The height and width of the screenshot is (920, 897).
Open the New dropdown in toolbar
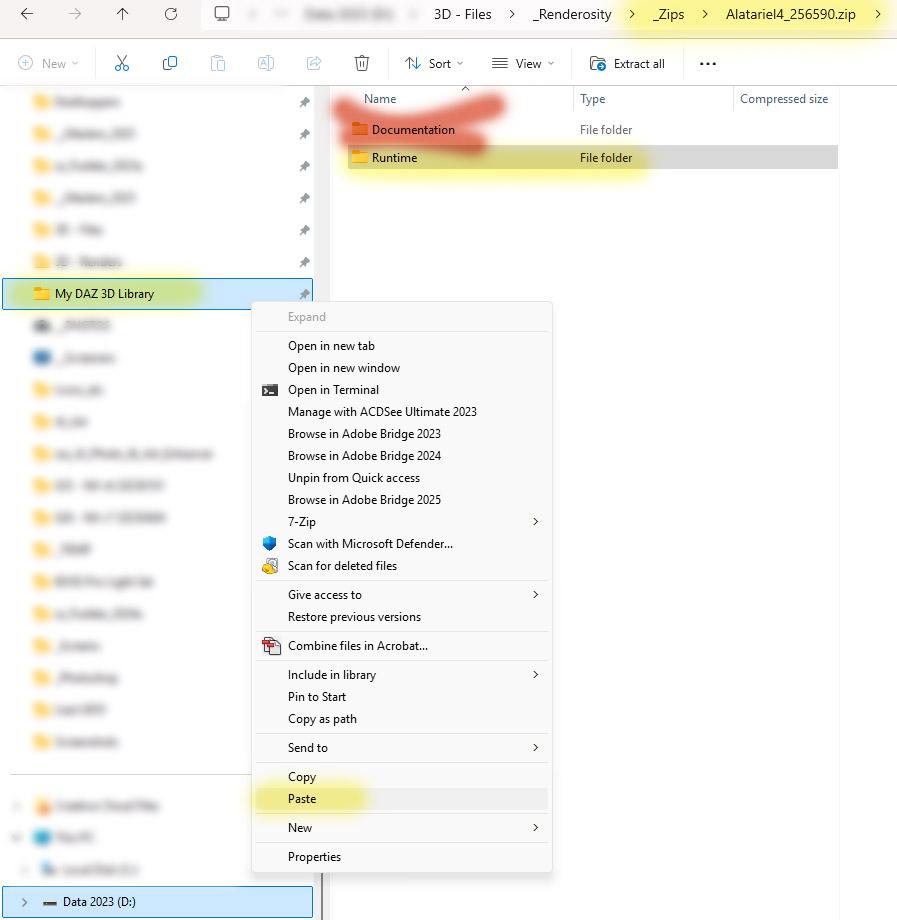(x=48, y=63)
